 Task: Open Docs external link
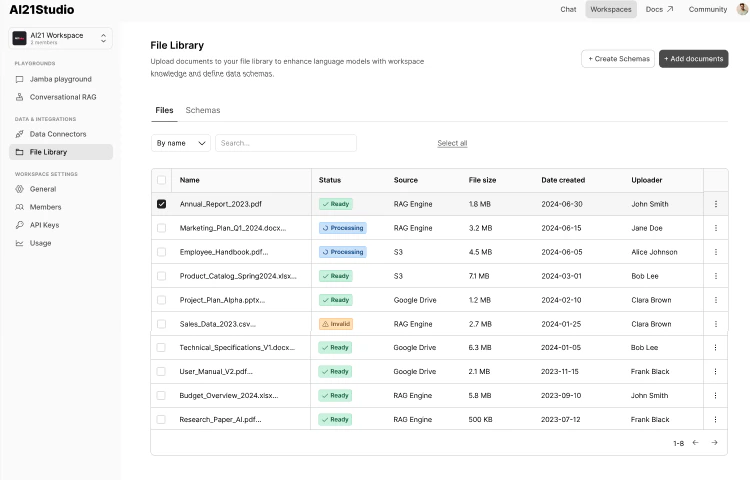click(659, 9)
